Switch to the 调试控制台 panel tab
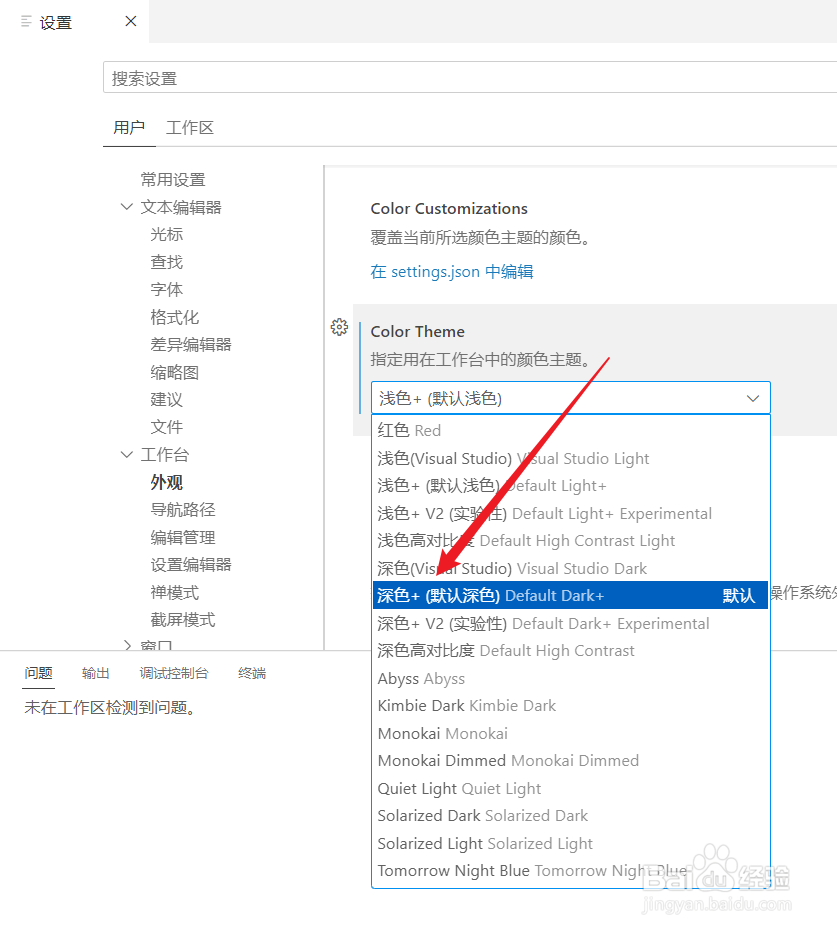Image resolution: width=837 pixels, height=933 pixels. (174, 673)
